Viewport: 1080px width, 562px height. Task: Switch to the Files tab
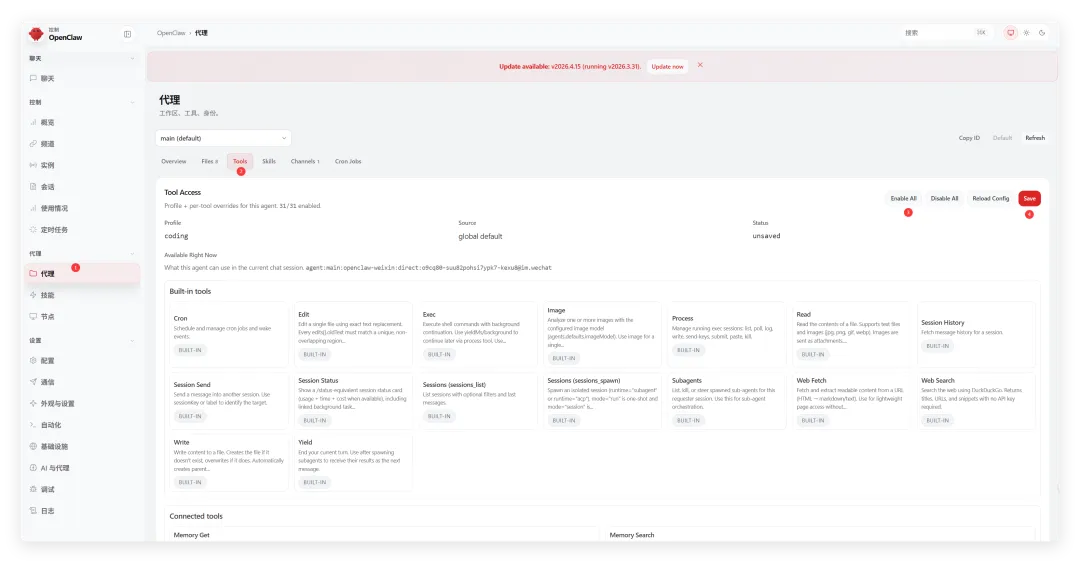tap(209, 161)
